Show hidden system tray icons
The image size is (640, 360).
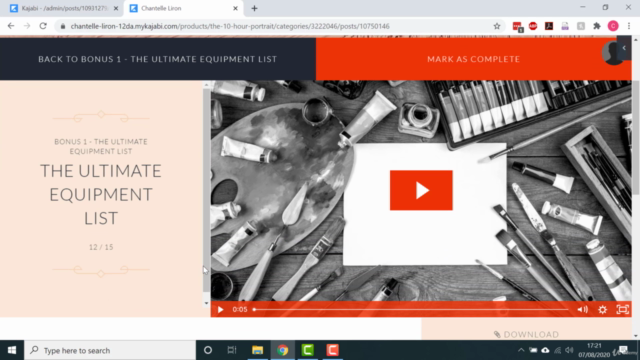coord(521,350)
